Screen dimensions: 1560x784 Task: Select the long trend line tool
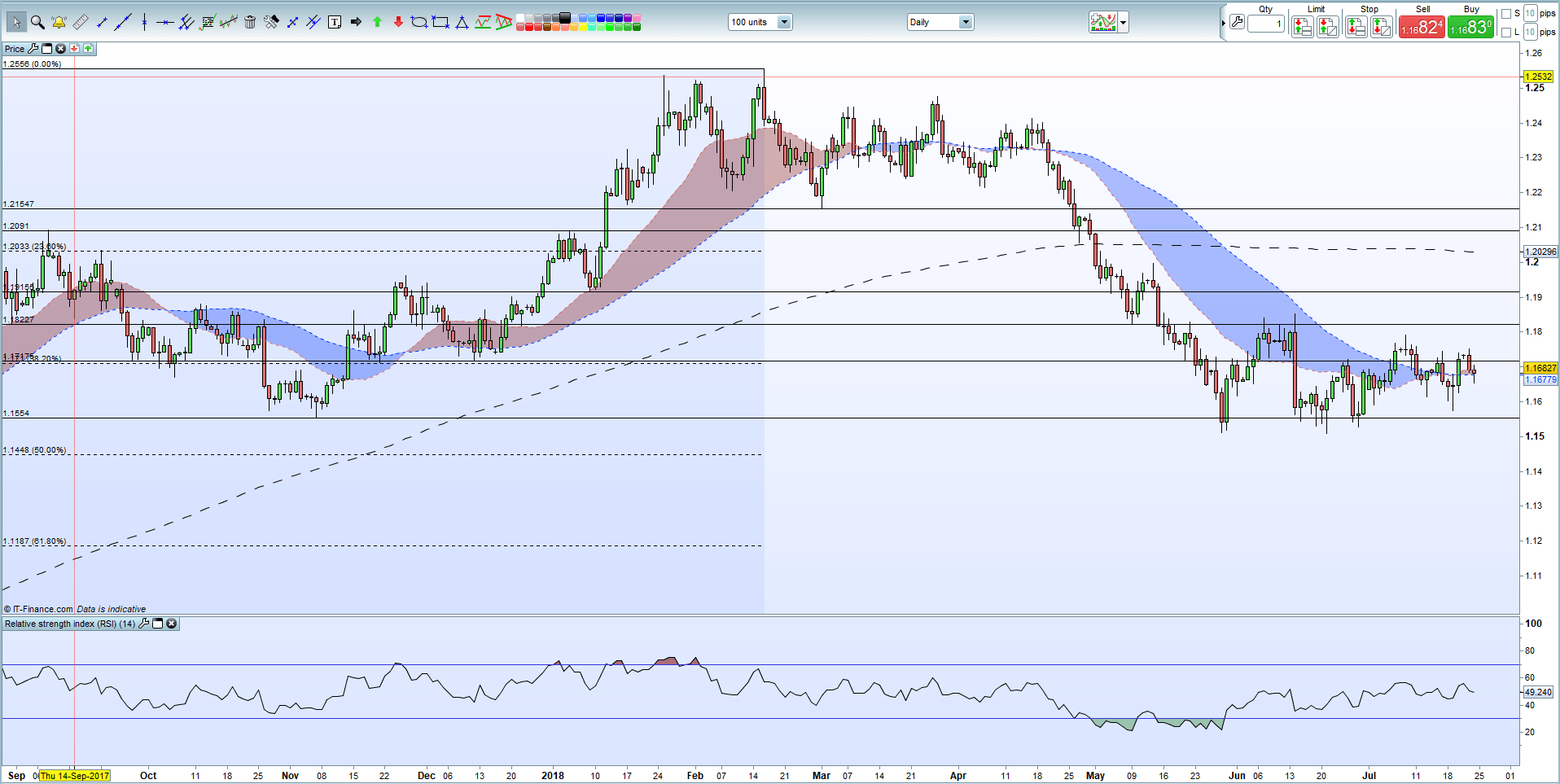point(122,22)
